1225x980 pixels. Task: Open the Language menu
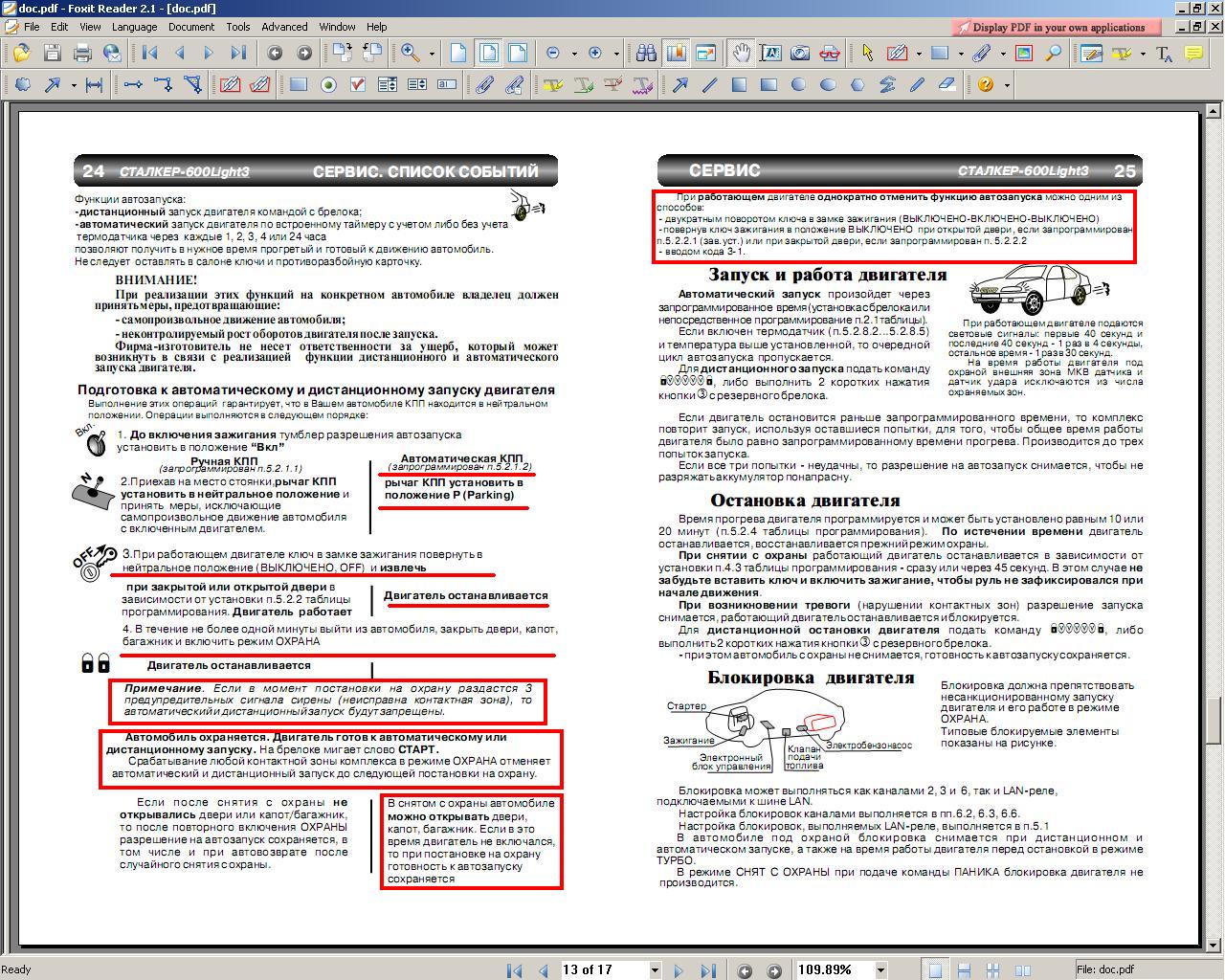pyautogui.click(x=134, y=27)
